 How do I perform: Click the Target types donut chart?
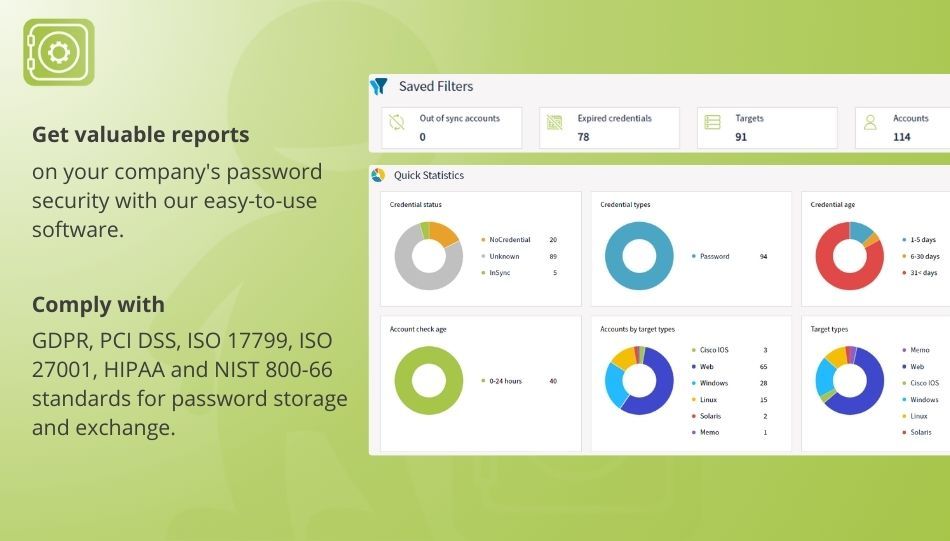click(849, 380)
